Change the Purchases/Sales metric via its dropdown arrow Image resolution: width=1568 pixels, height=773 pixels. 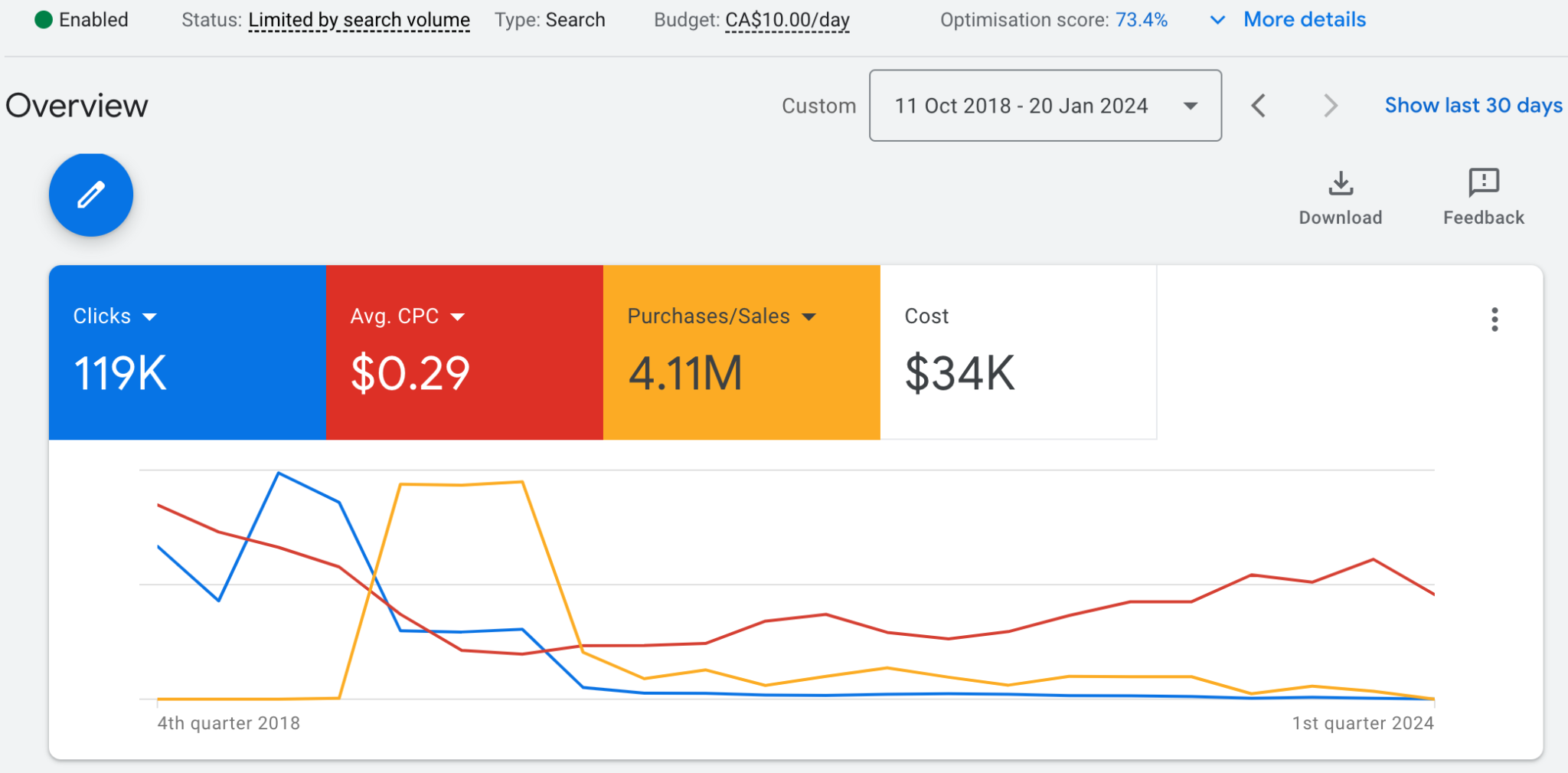(x=811, y=316)
